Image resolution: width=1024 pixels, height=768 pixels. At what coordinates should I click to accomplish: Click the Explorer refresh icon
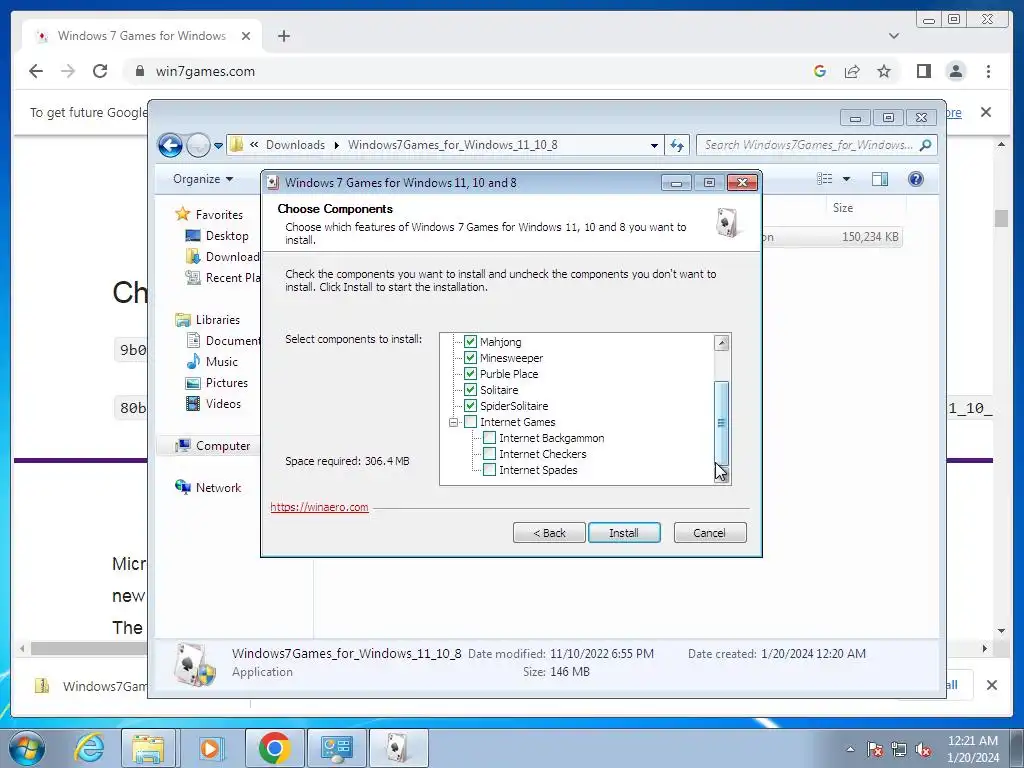point(677,146)
